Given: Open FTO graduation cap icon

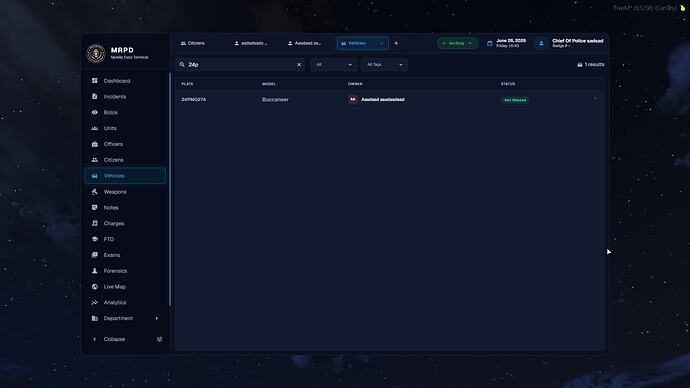Looking at the screenshot, I should coord(95,239).
